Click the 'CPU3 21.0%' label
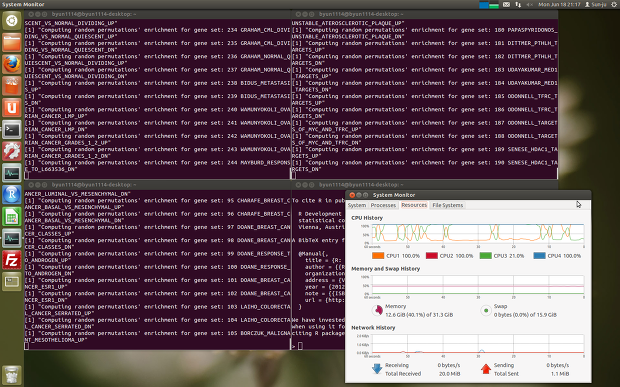Image resolution: width=620 pixels, height=387 pixels. coord(509,256)
